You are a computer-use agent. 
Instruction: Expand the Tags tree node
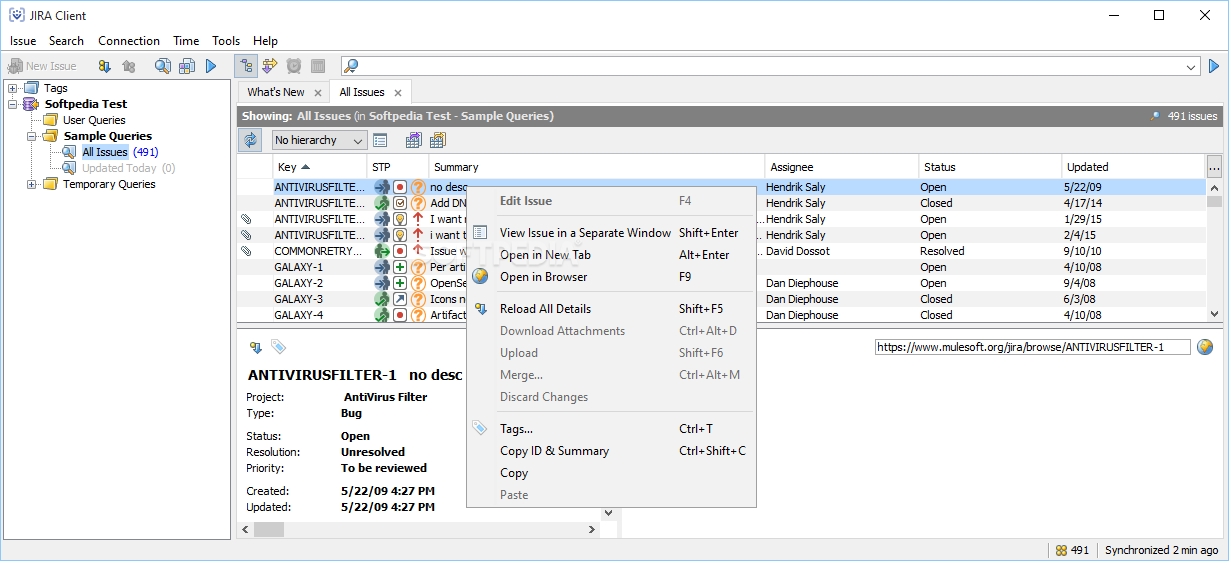13,88
